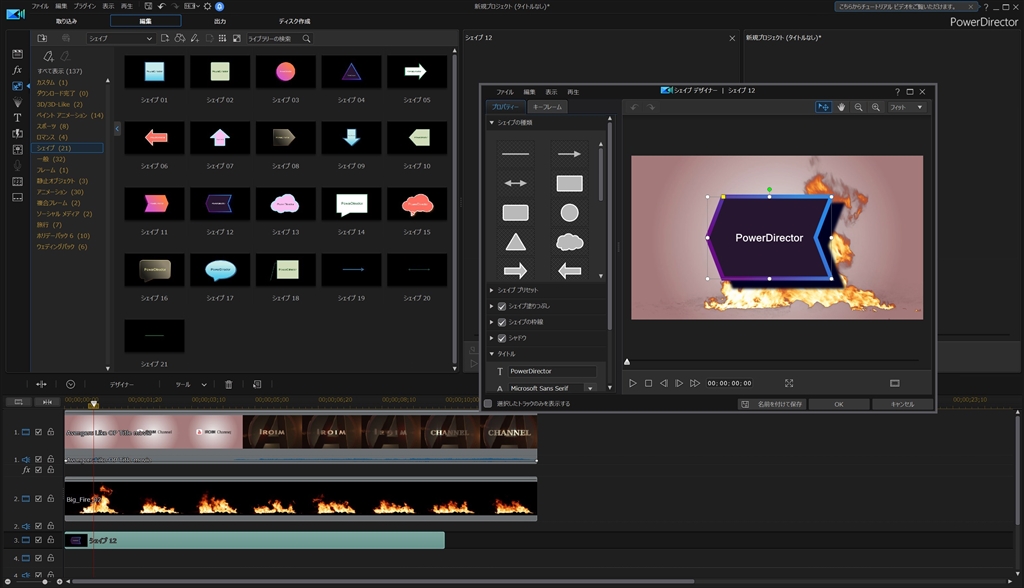
Task: Open the Microsoft Sans Serif font dropdown
Action: (590, 388)
